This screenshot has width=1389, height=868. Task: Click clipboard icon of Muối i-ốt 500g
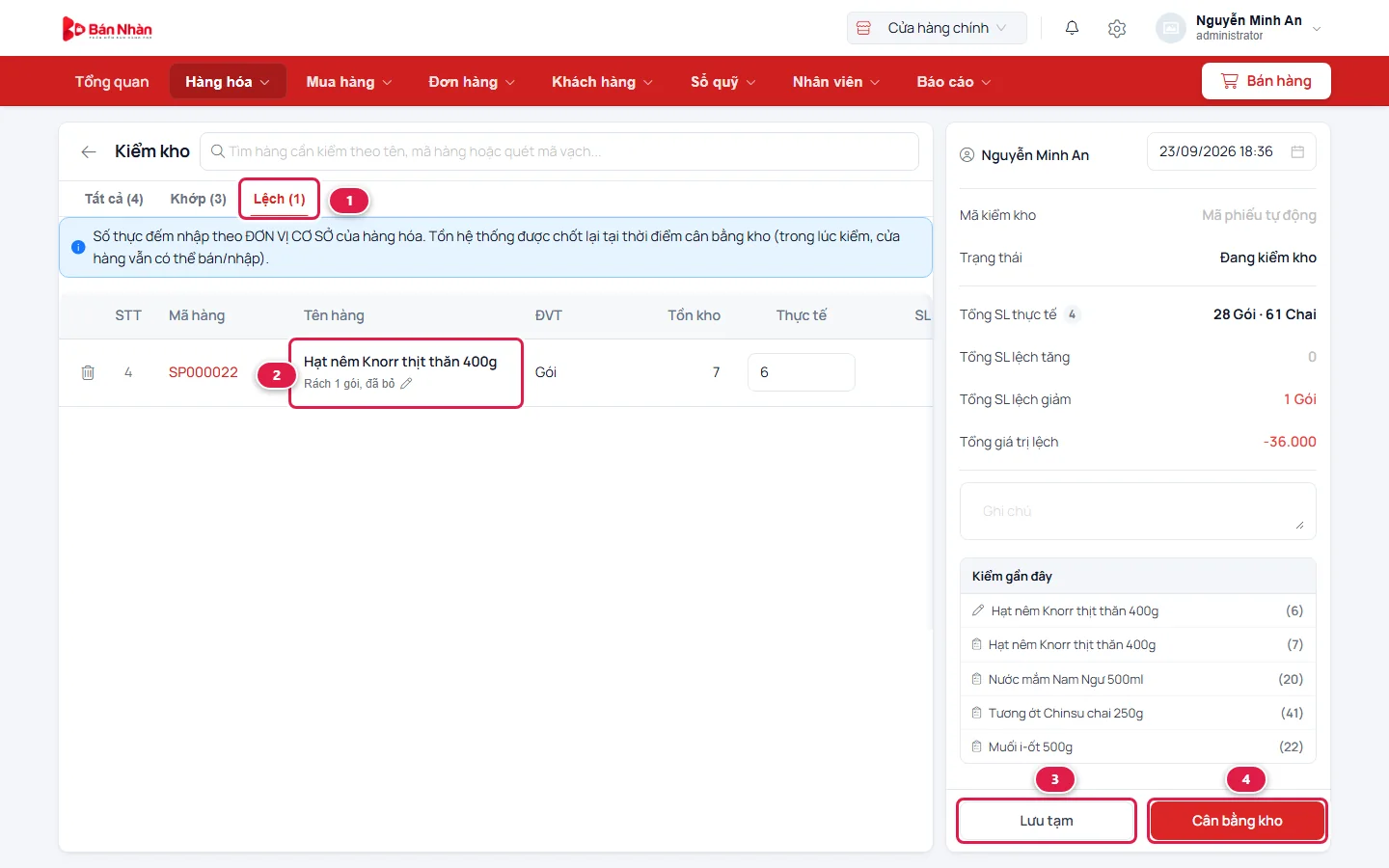click(x=977, y=746)
